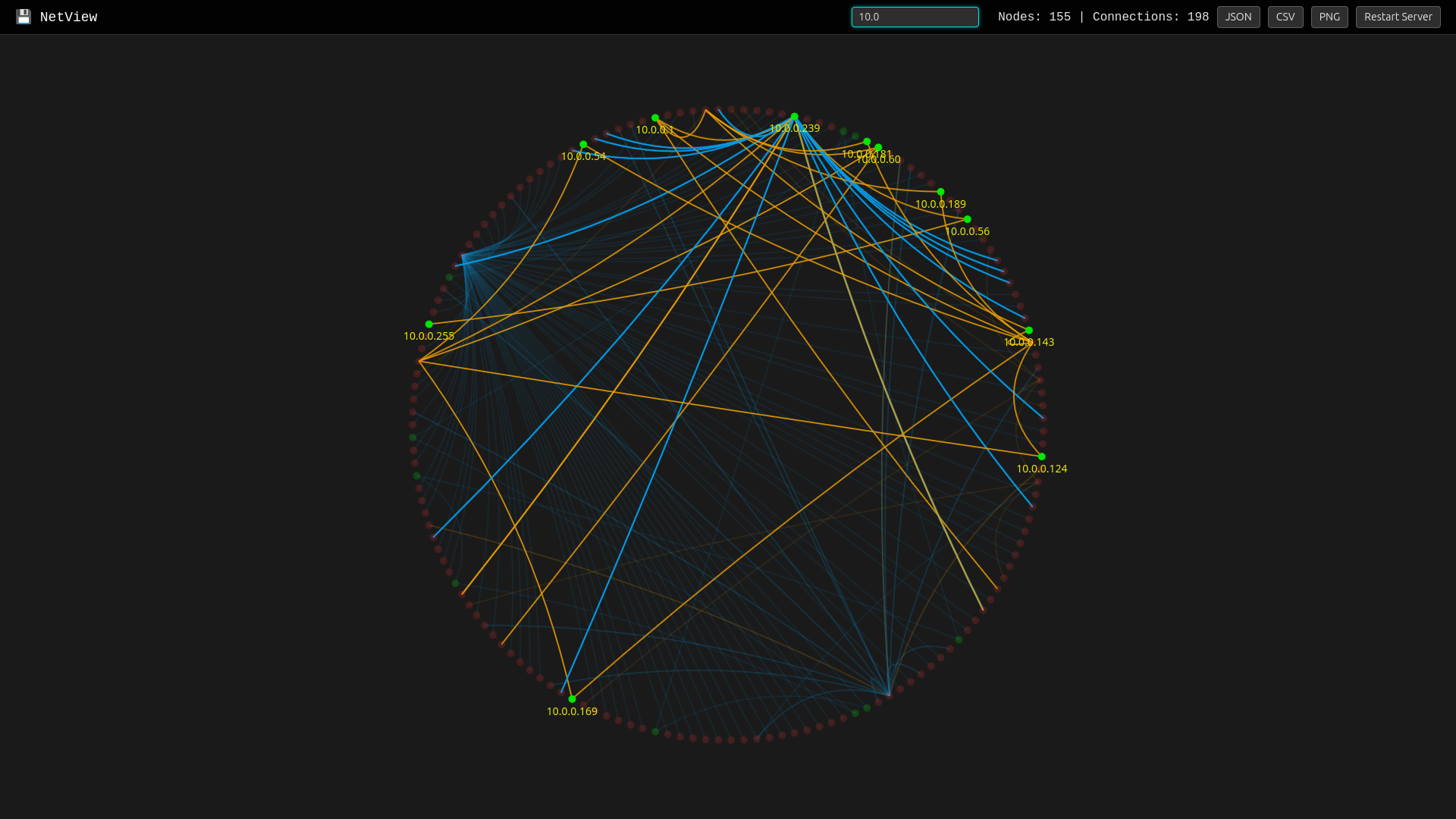Viewport: 1456px width, 819px height.
Task: Select the green node 10.0.0.239
Action: click(793, 116)
